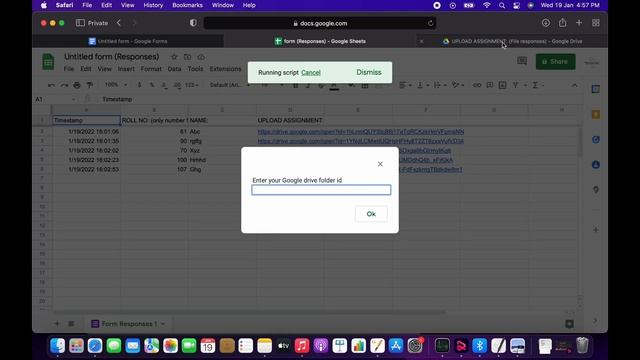Insert a link with the toolbar icon

[477, 85]
